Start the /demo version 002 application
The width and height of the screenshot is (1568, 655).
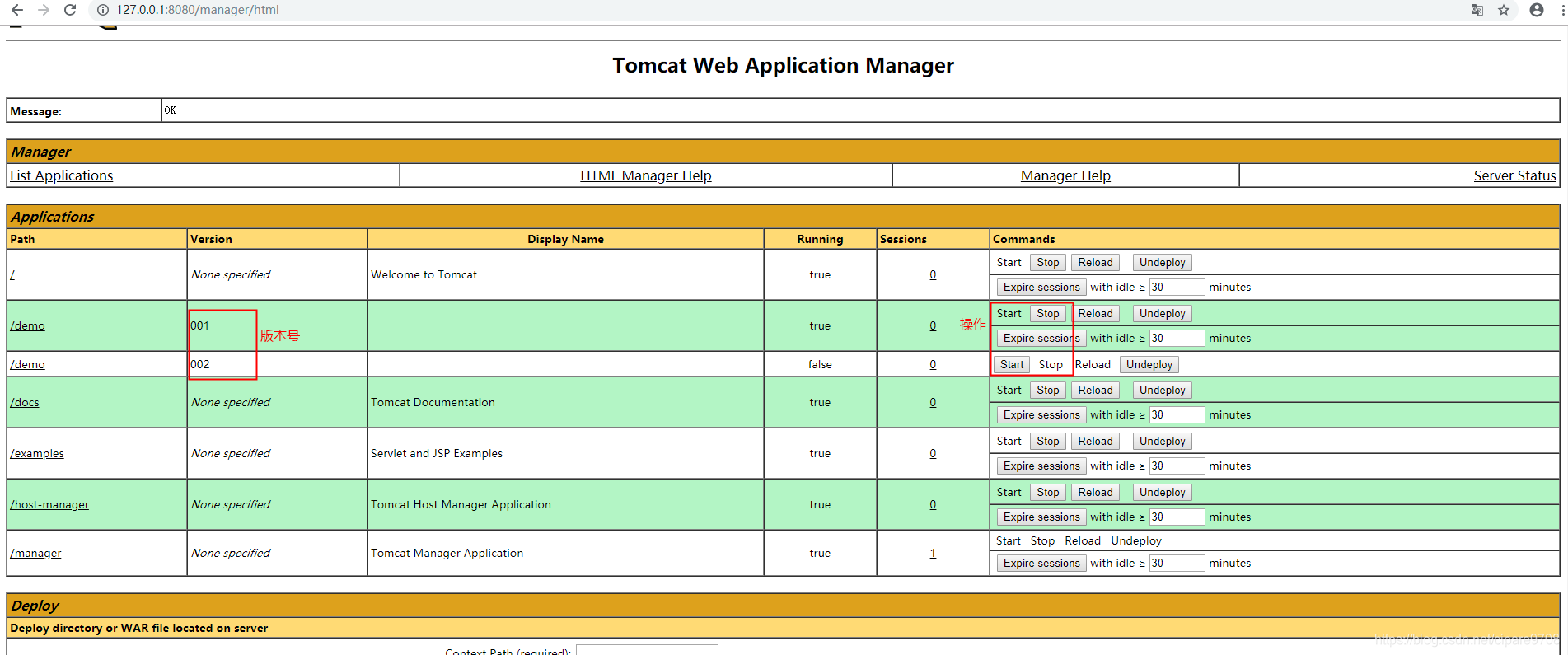[x=1012, y=364]
